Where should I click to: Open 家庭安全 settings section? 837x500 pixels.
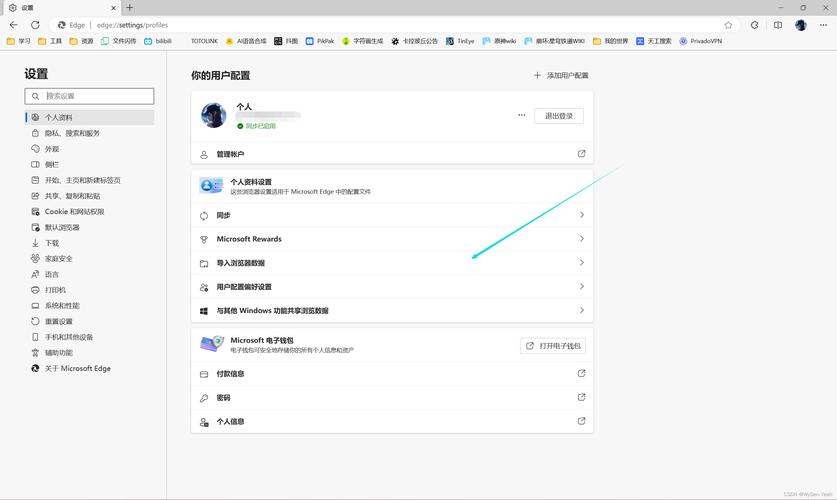click(x=90, y=258)
